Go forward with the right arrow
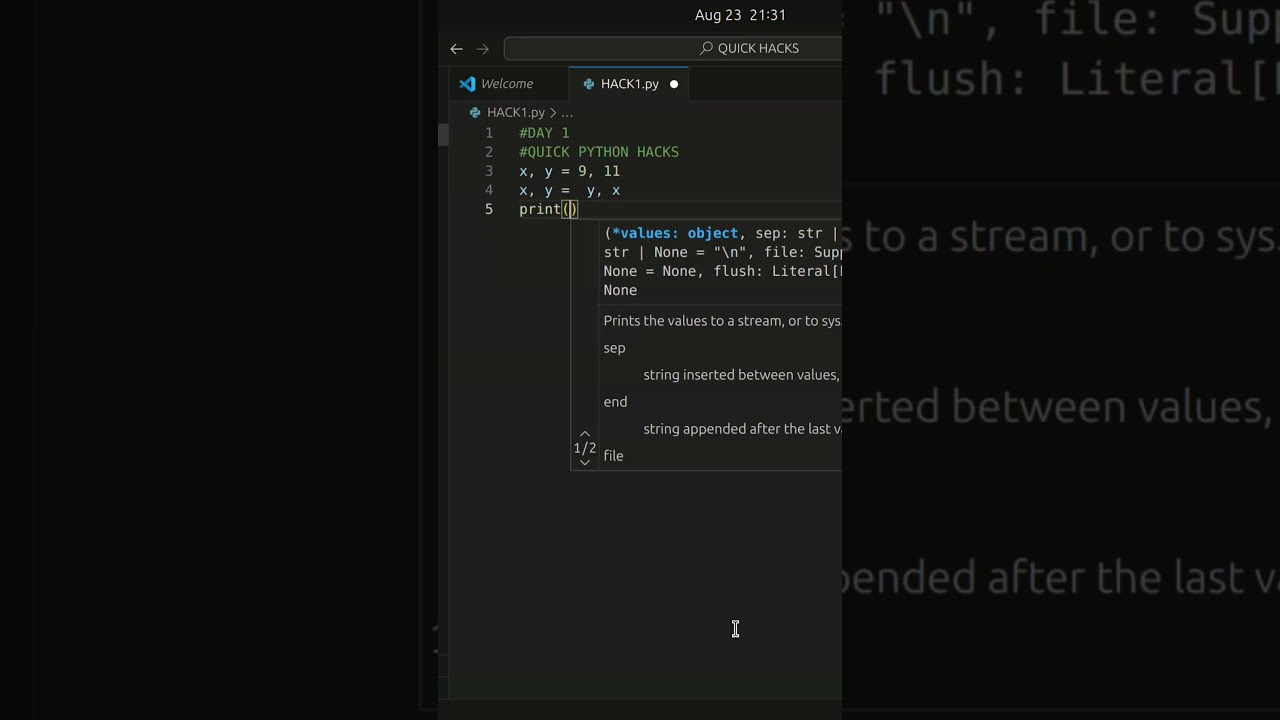Viewport: 1280px width, 720px height. pos(483,48)
